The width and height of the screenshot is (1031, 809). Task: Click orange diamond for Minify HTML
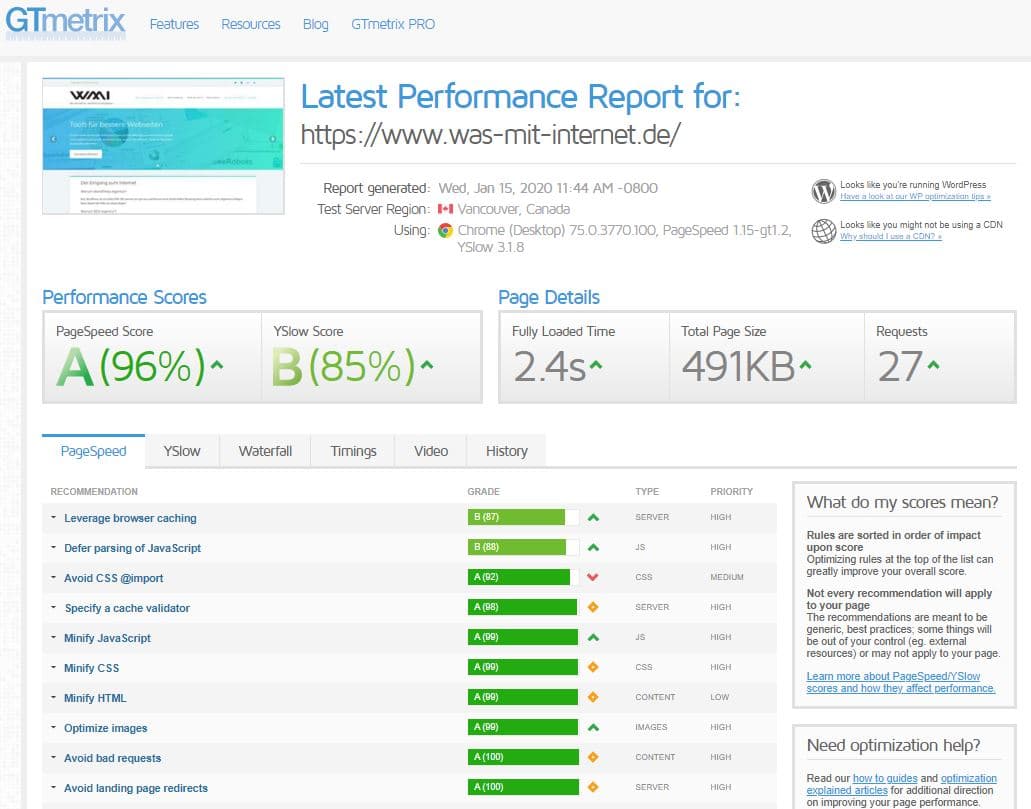pyautogui.click(x=593, y=697)
